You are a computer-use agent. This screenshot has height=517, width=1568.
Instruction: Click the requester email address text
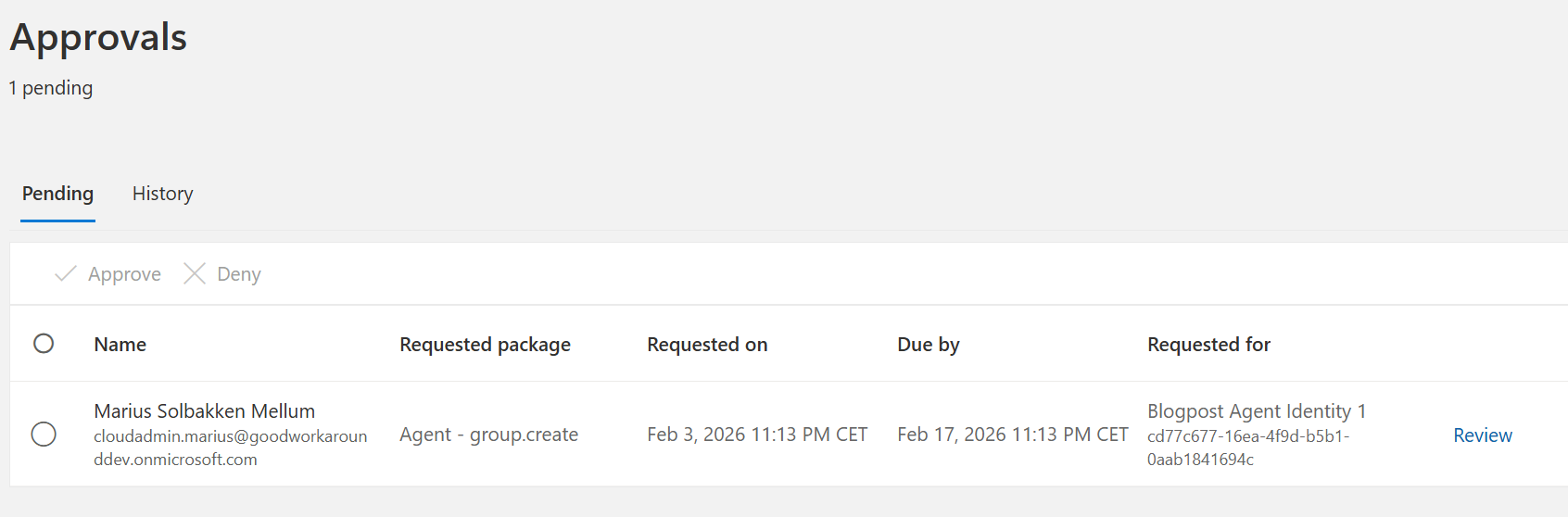tap(230, 448)
